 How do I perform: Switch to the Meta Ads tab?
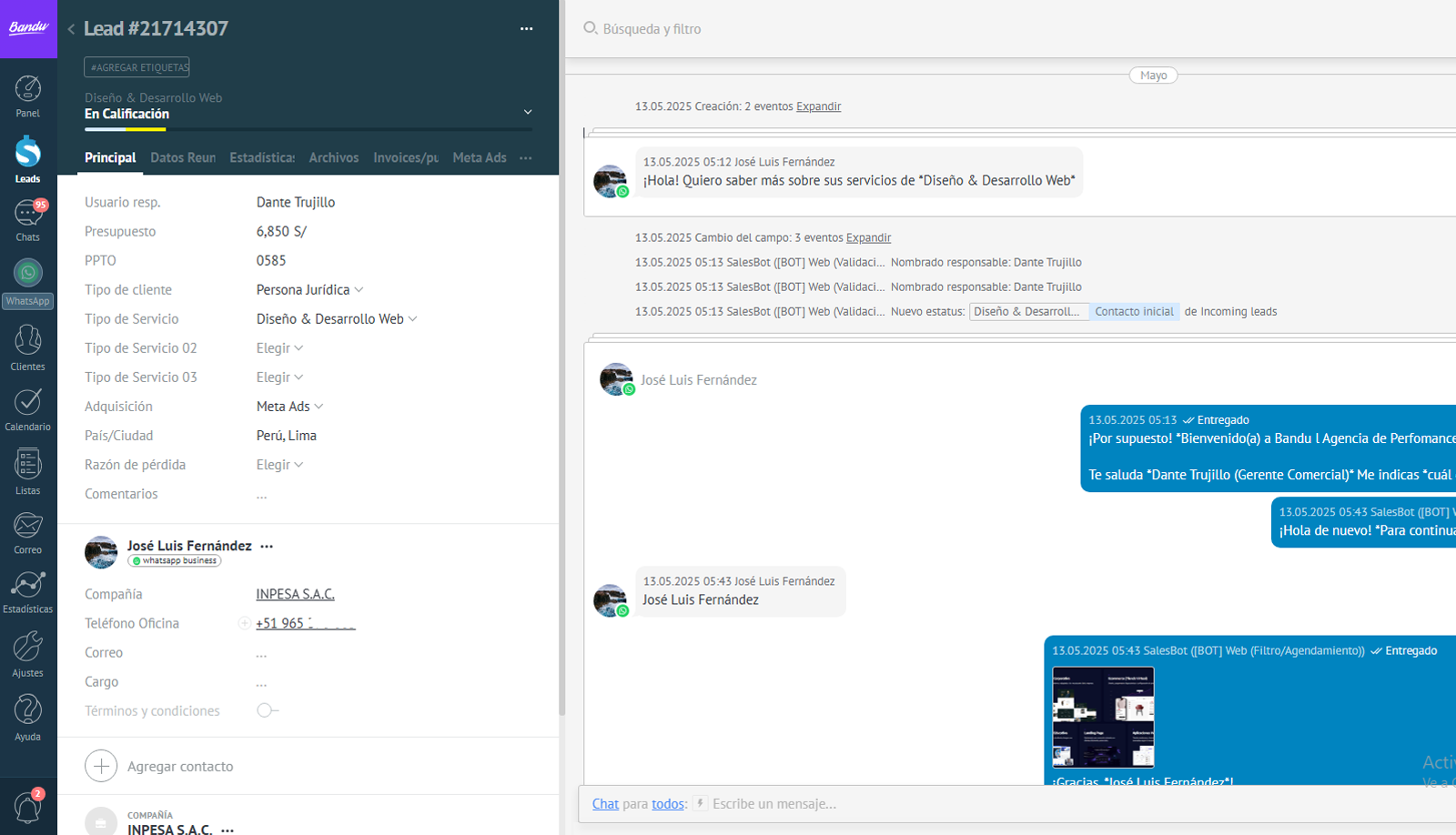(x=480, y=157)
